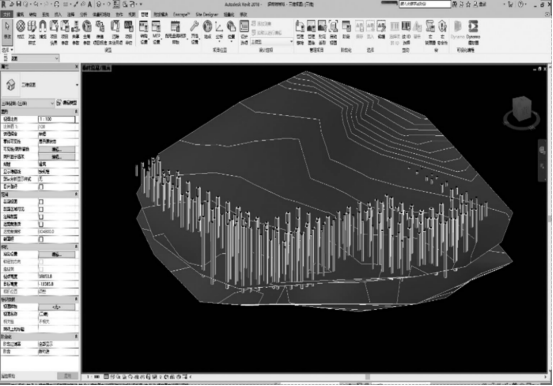The width and height of the screenshot is (553, 386).
Task: Open the Snaps settings
Action: pyautogui.click(x=43, y=30)
